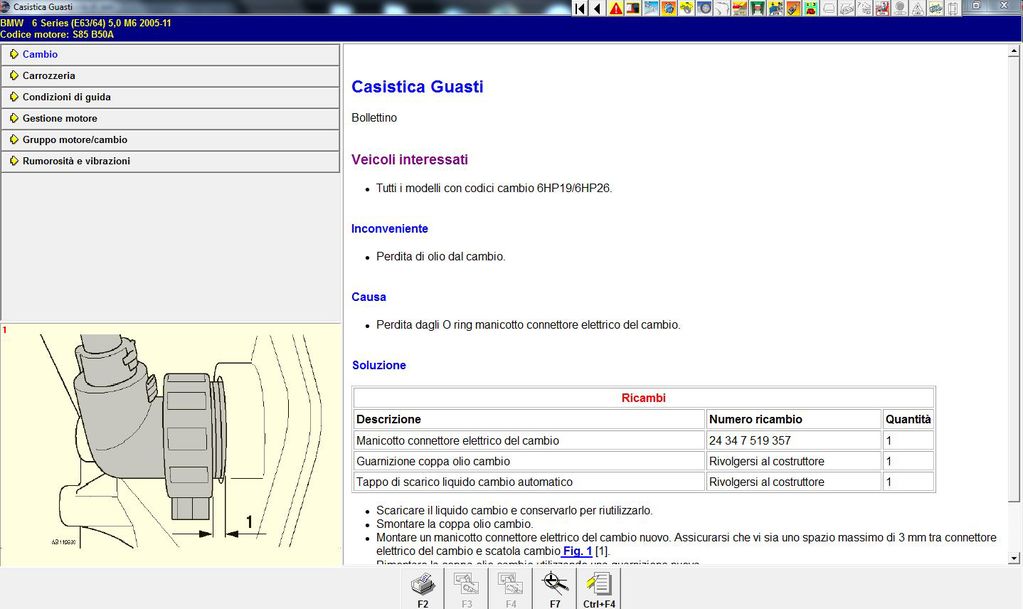Click the 6HP19/6HP26 models bullet

point(494,188)
